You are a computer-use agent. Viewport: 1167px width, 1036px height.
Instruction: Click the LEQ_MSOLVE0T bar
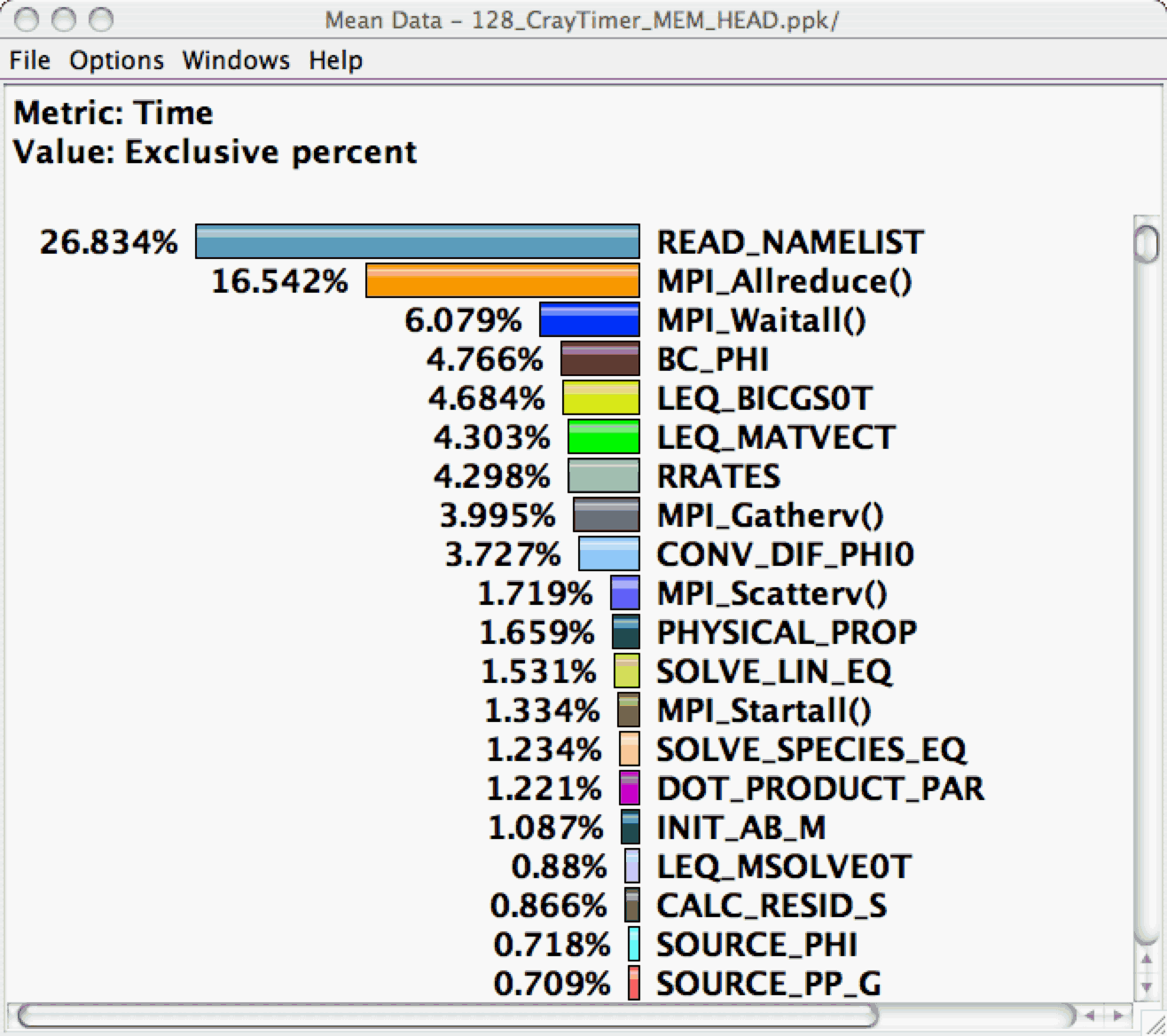[x=632, y=866]
